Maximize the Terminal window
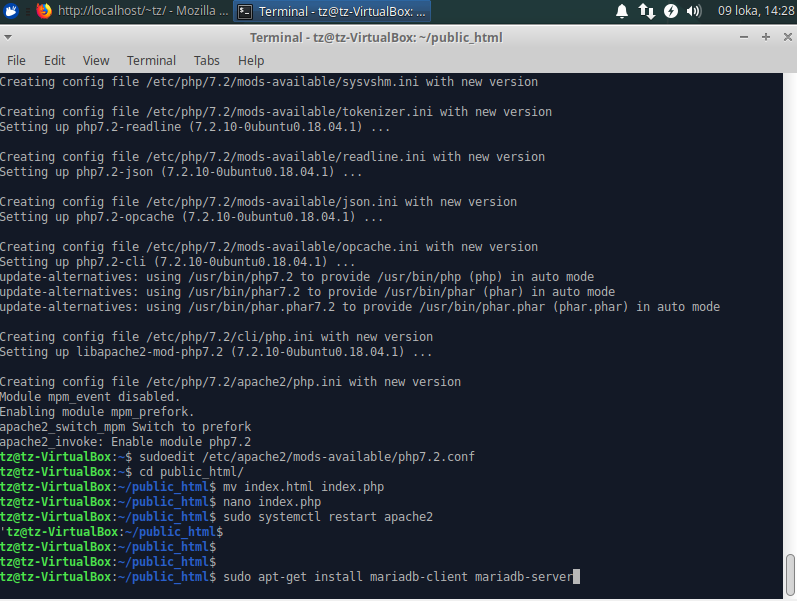Image resolution: width=797 pixels, height=601 pixels. (x=763, y=37)
